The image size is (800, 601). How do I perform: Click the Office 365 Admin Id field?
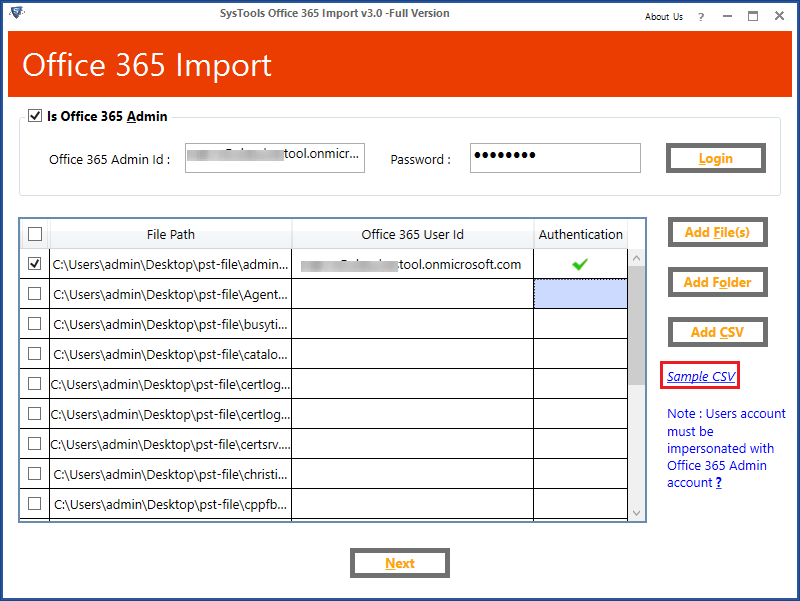click(x=274, y=158)
